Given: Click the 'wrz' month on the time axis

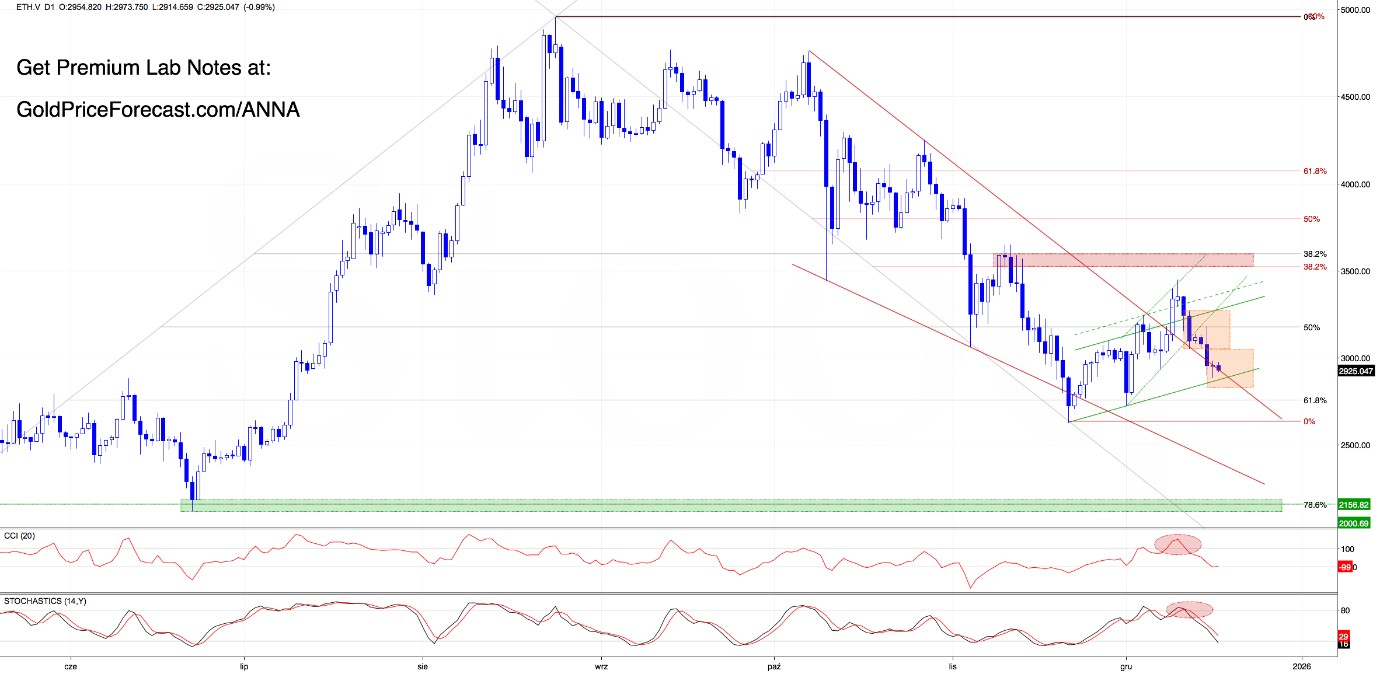Looking at the screenshot, I should (601, 664).
